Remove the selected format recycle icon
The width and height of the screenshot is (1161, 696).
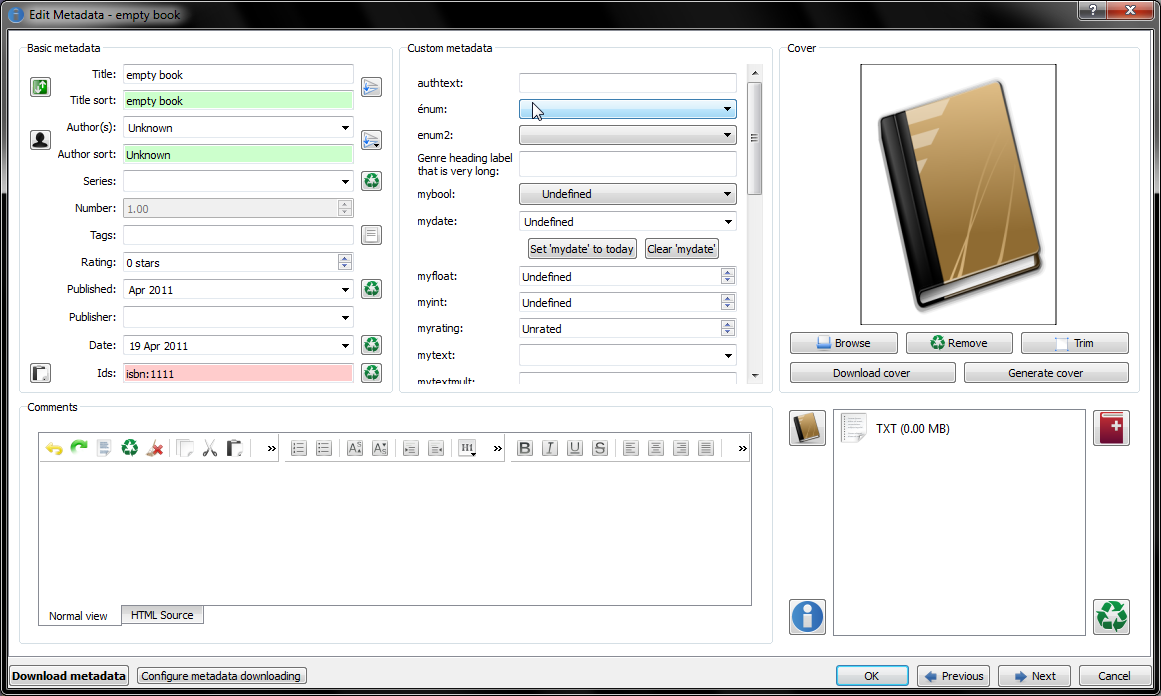(1111, 616)
